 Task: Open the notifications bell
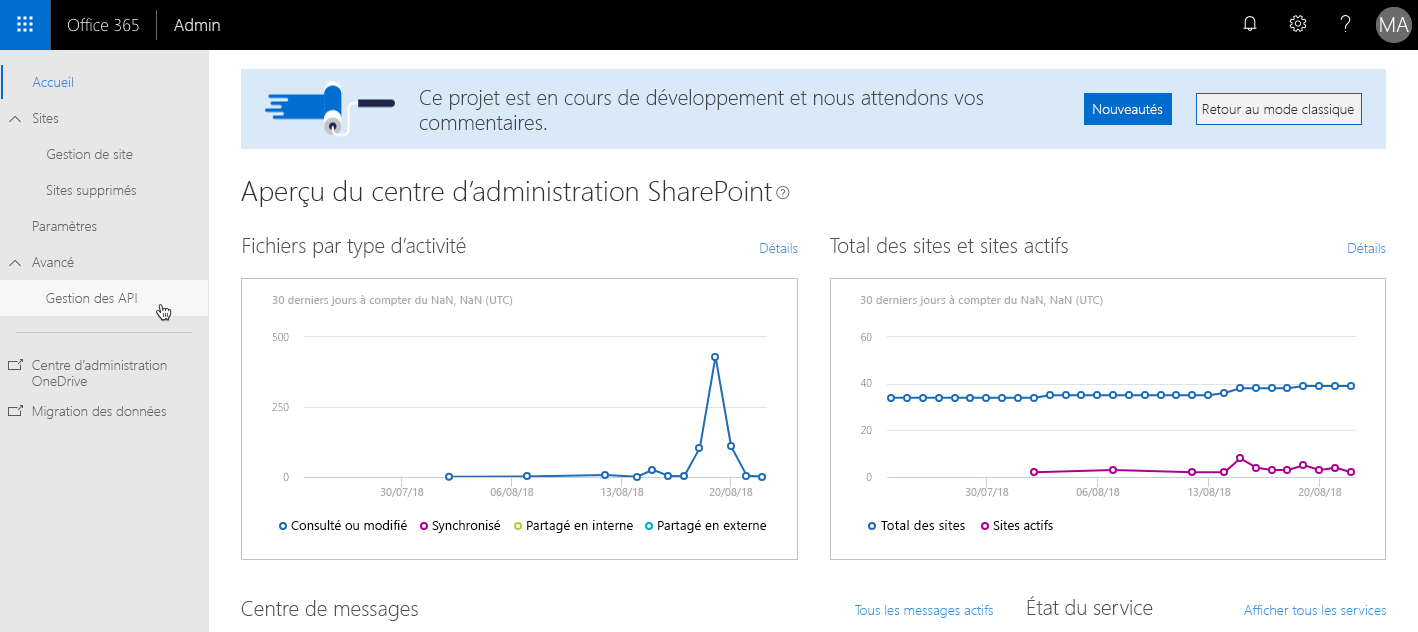click(1249, 23)
